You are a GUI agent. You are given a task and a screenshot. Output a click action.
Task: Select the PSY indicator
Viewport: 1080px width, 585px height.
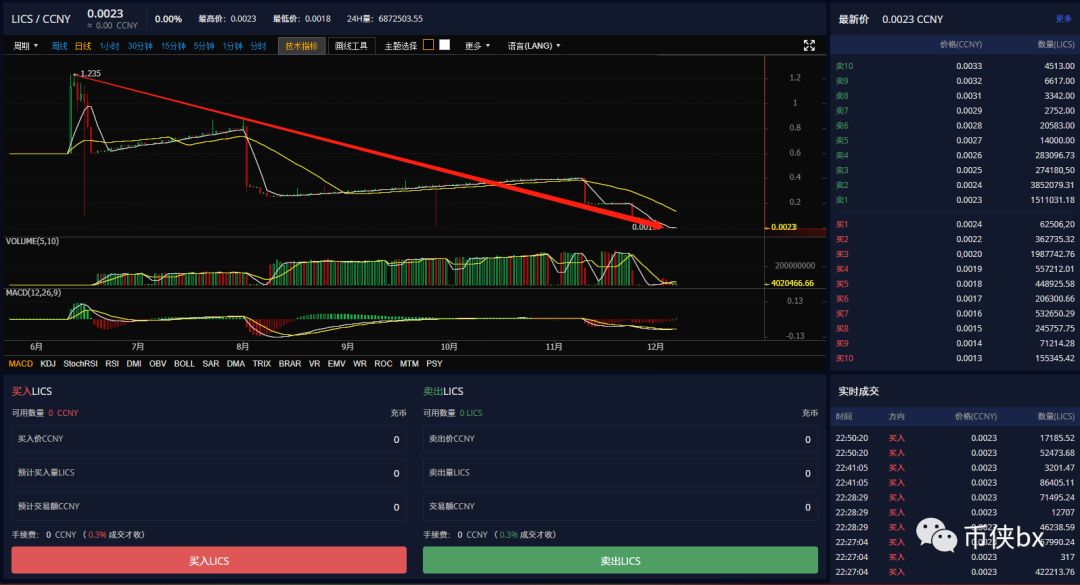[435, 364]
